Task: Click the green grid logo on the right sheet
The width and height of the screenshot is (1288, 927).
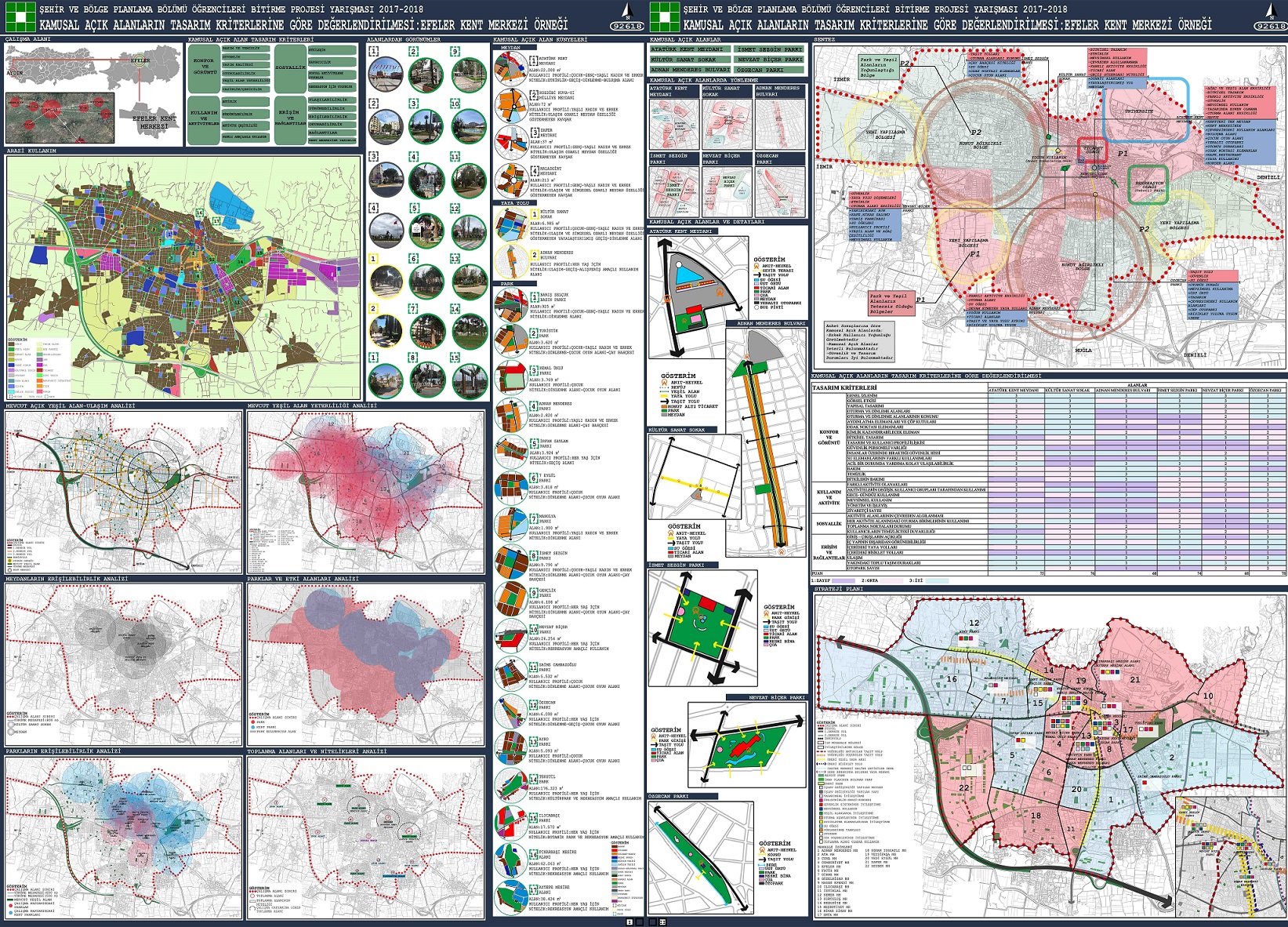Action: 665,16
